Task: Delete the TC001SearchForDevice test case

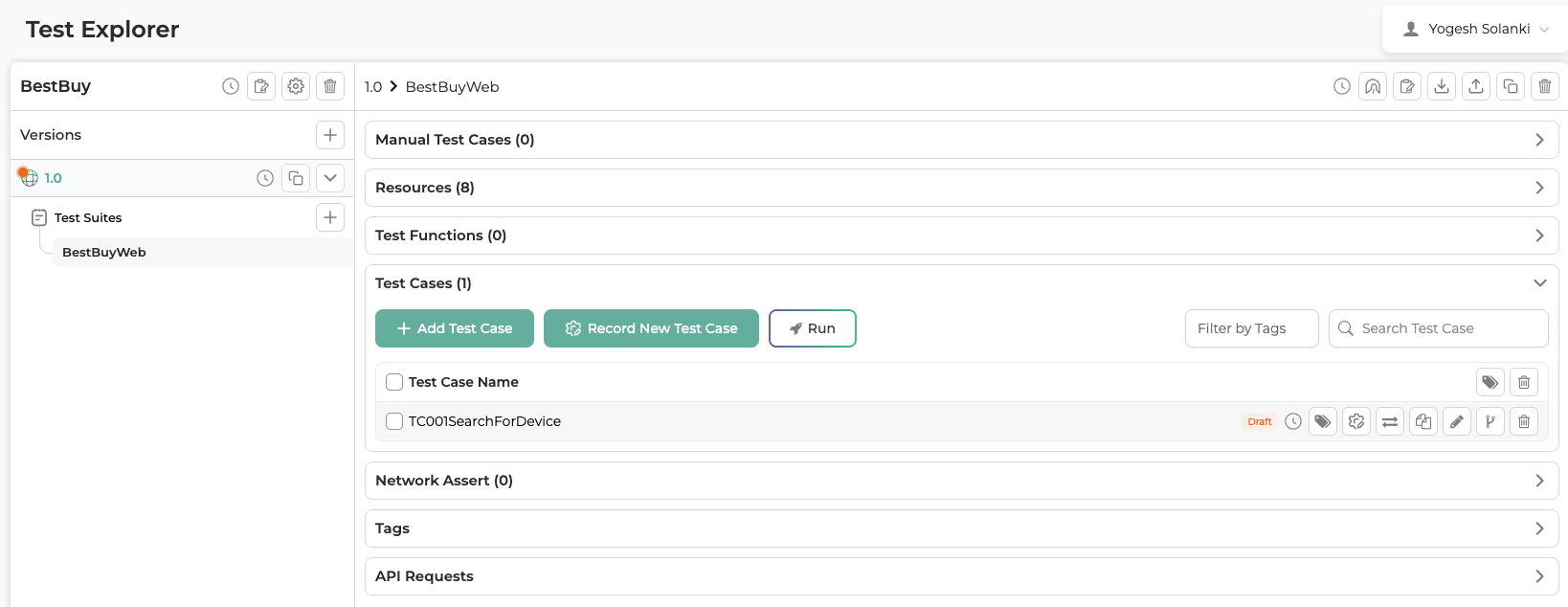Action: pos(1524,421)
